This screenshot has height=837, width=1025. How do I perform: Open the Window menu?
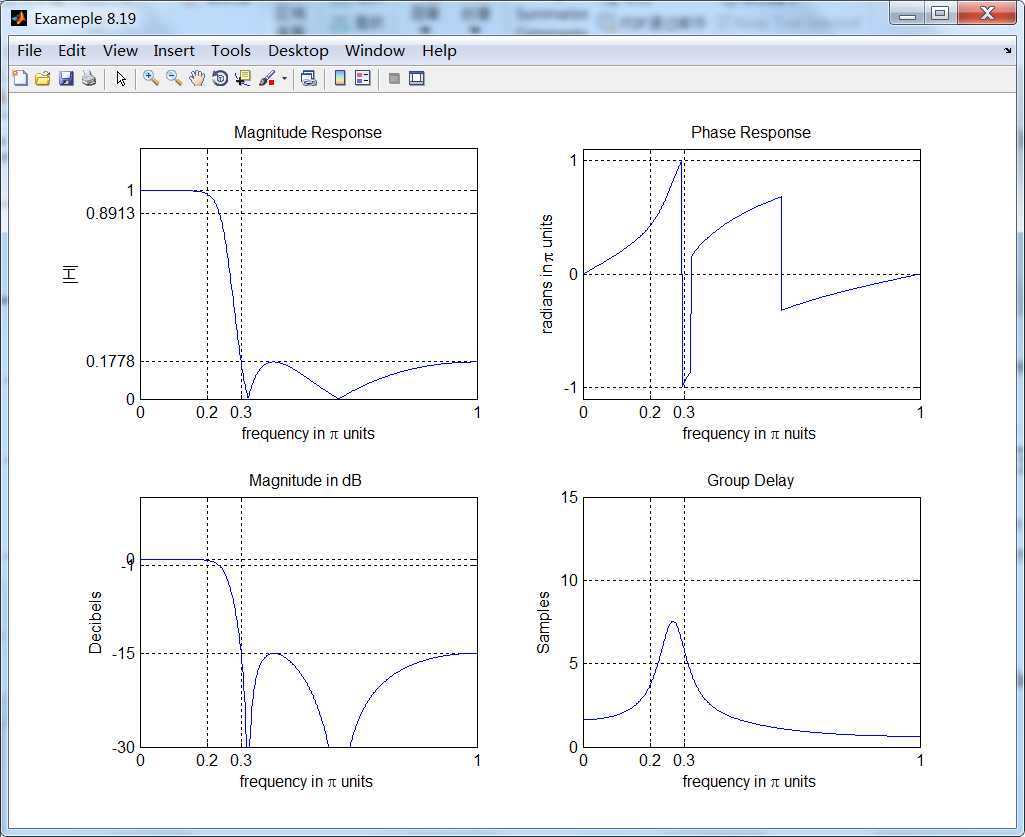375,50
